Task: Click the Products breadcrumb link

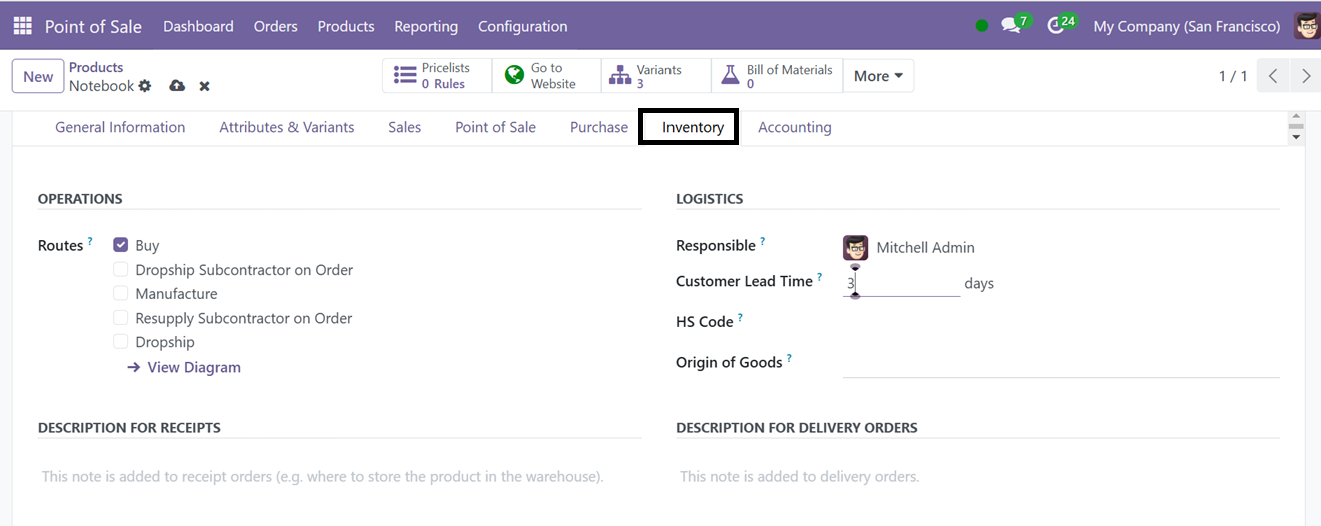Action: [x=96, y=67]
